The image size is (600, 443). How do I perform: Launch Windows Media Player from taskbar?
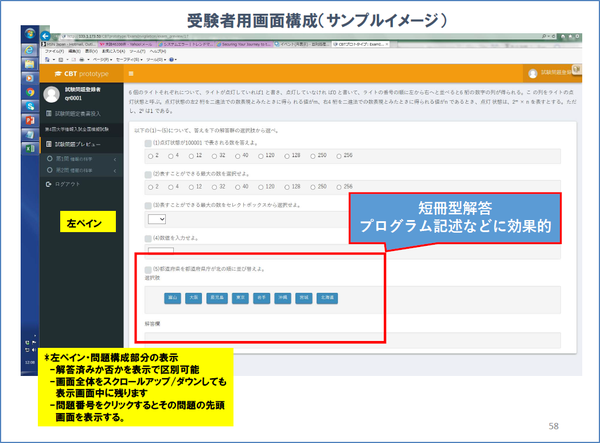pyautogui.click(x=29, y=78)
